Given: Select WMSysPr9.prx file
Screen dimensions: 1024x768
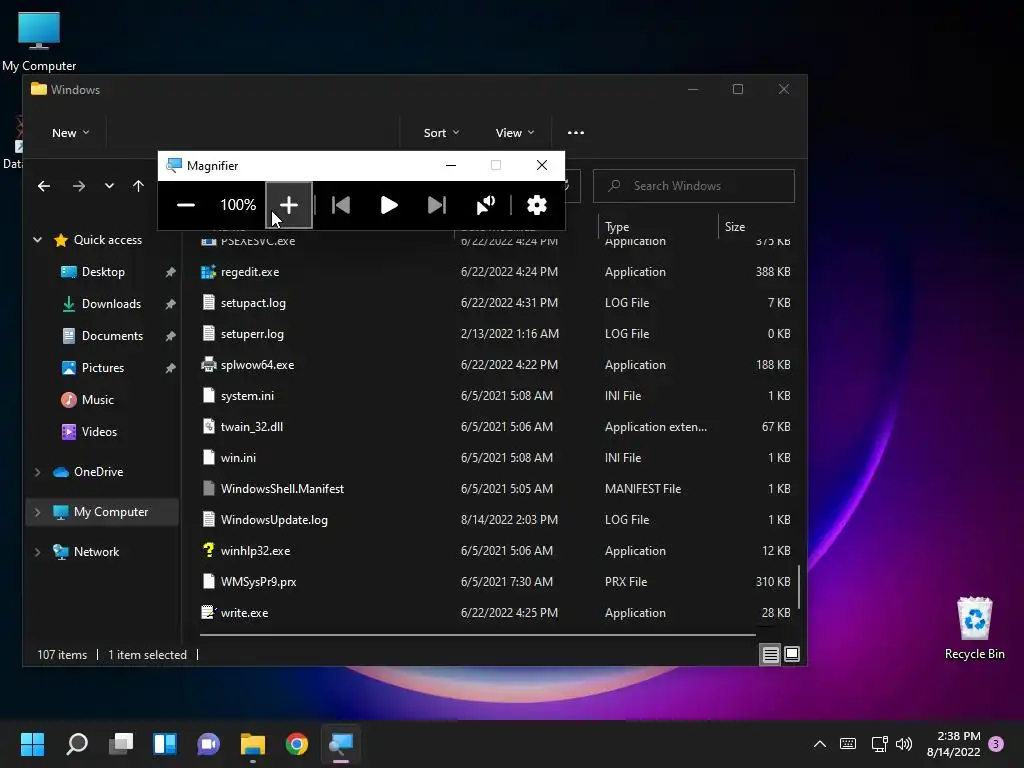Looking at the screenshot, I should pos(258,582).
